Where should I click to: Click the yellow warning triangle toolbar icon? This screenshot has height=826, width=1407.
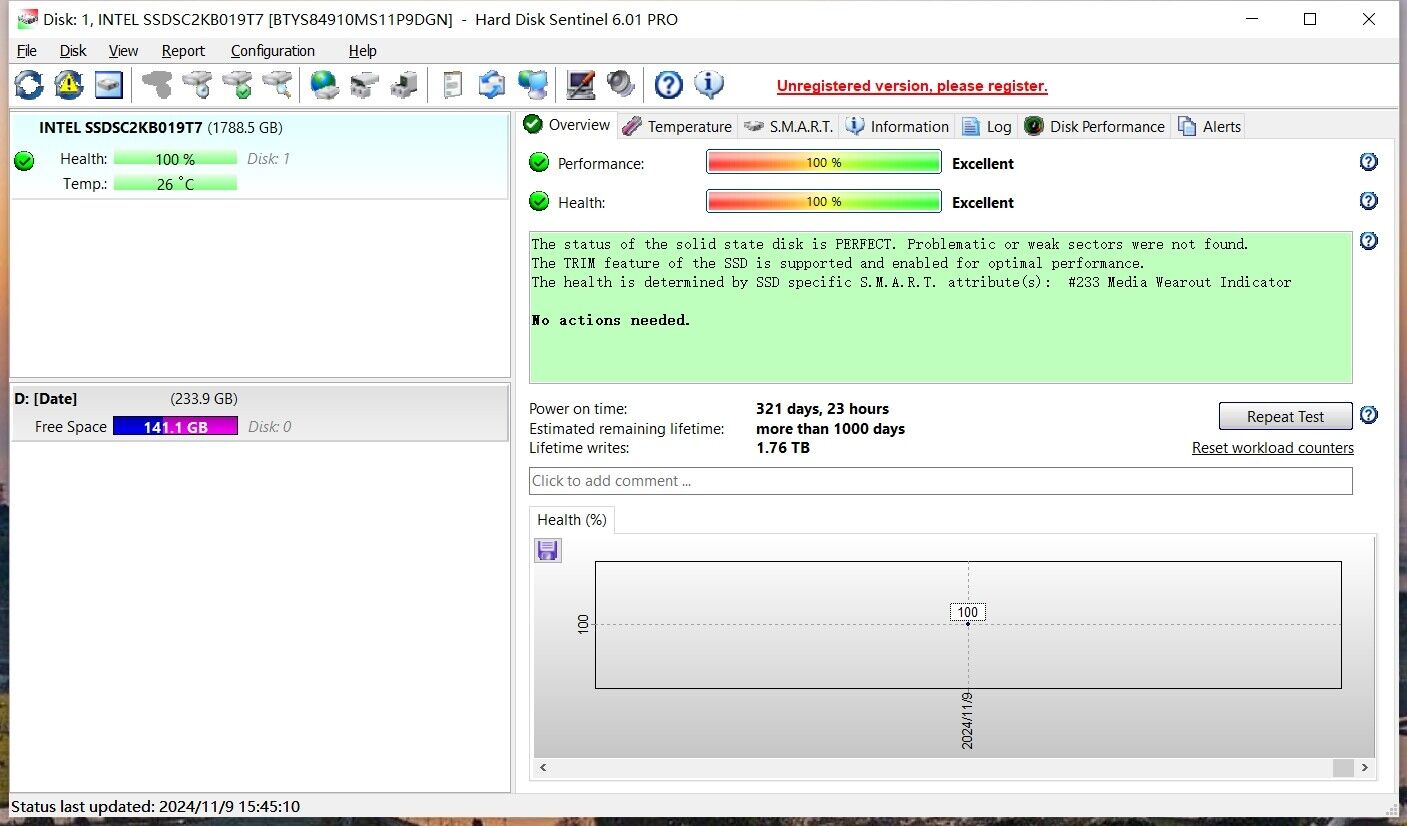(69, 85)
